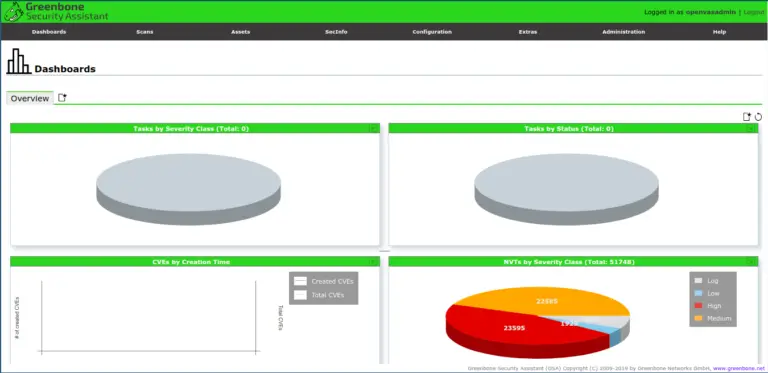Reset dashboard to defaults icon
The width and height of the screenshot is (768, 373).
point(758,117)
